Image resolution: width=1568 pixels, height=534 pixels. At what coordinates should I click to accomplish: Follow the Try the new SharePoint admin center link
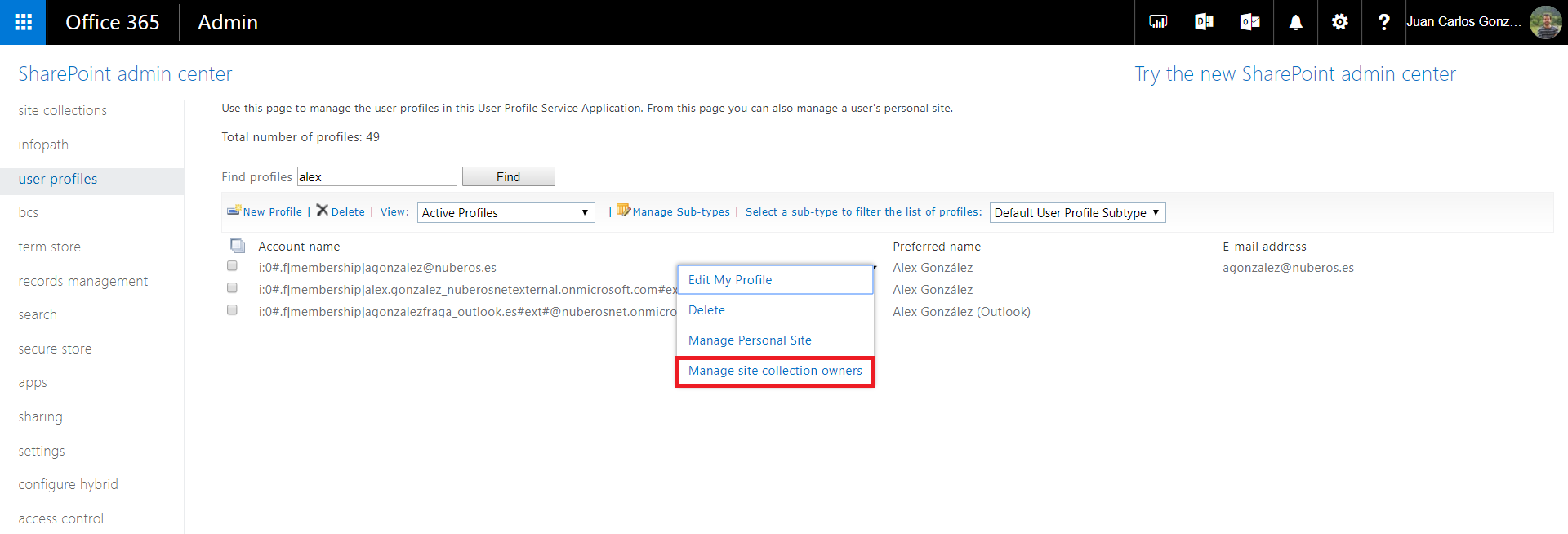(x=1294, y=74)
